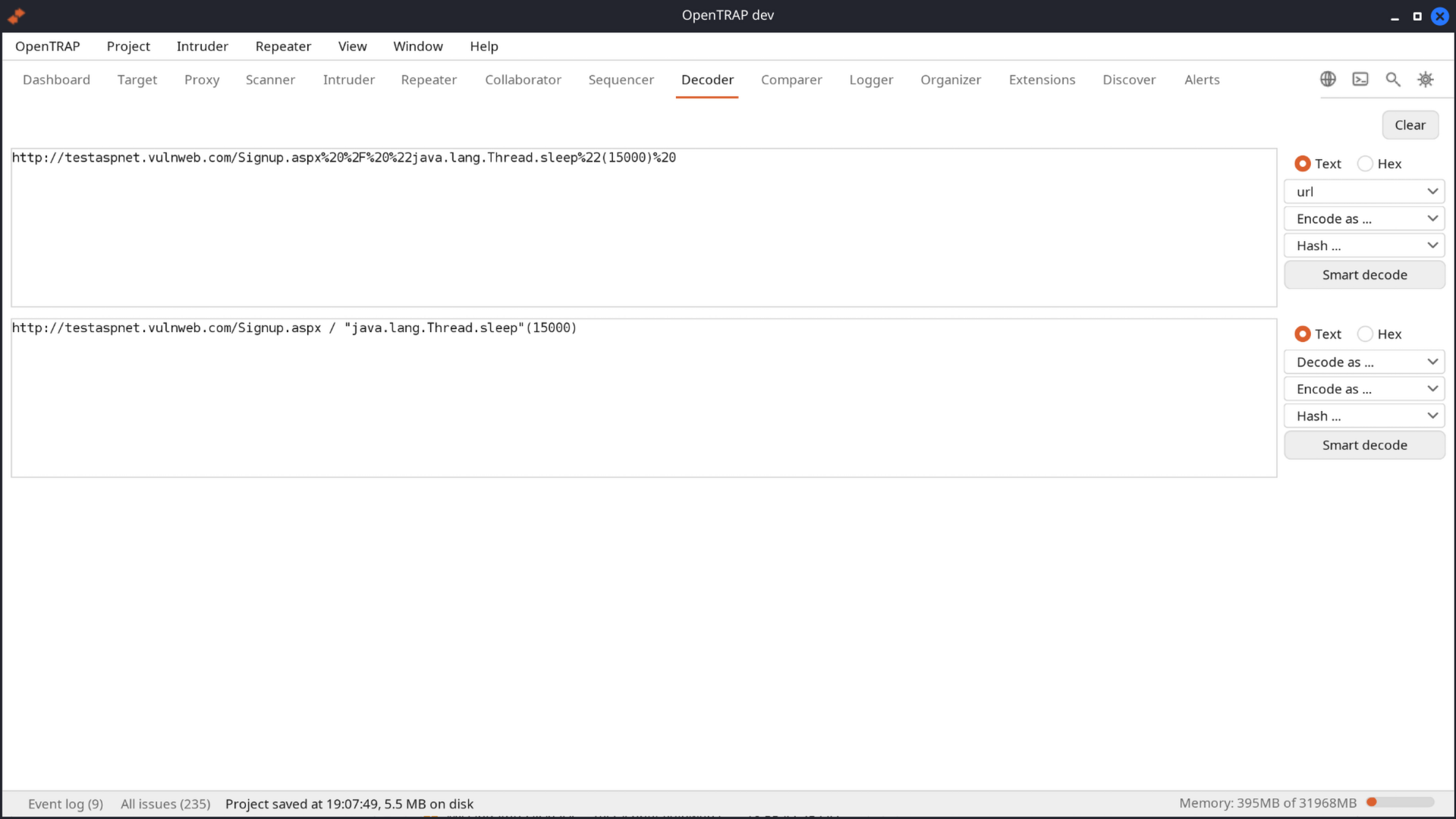
Task: Open first panel's Encode as dropdown
Action: (x=1364, y=218)
